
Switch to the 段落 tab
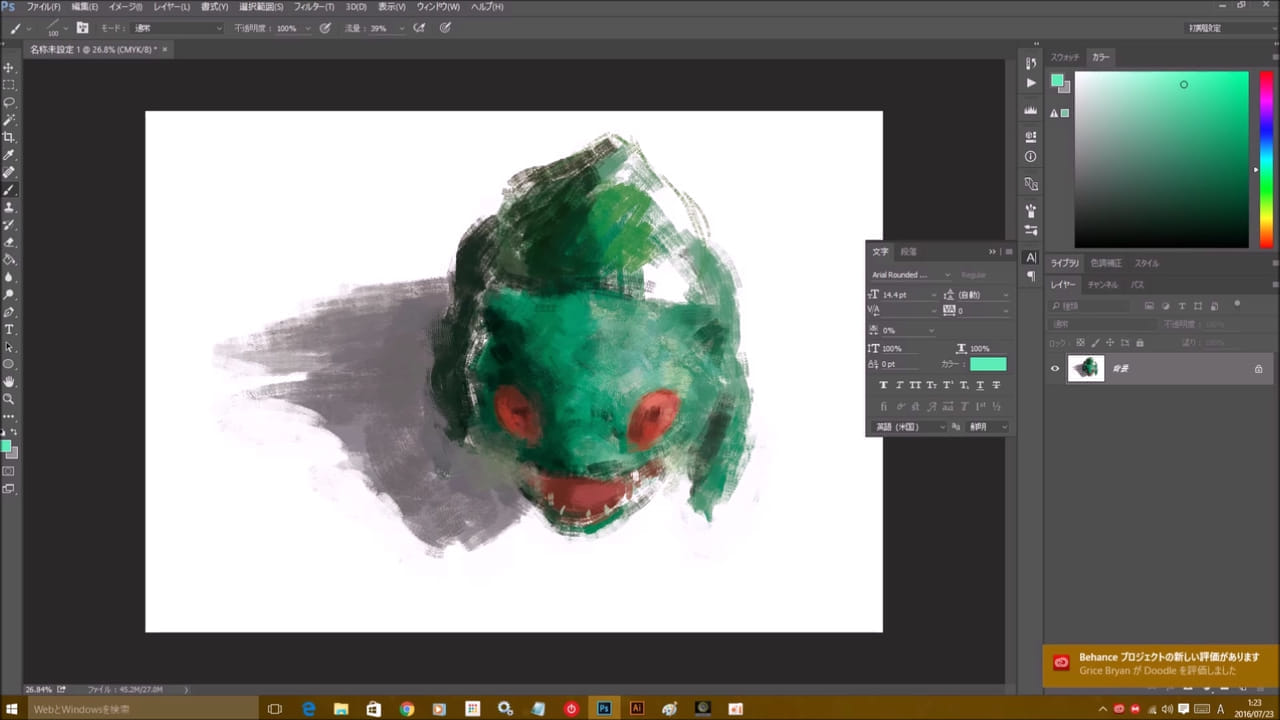(908, 252)
